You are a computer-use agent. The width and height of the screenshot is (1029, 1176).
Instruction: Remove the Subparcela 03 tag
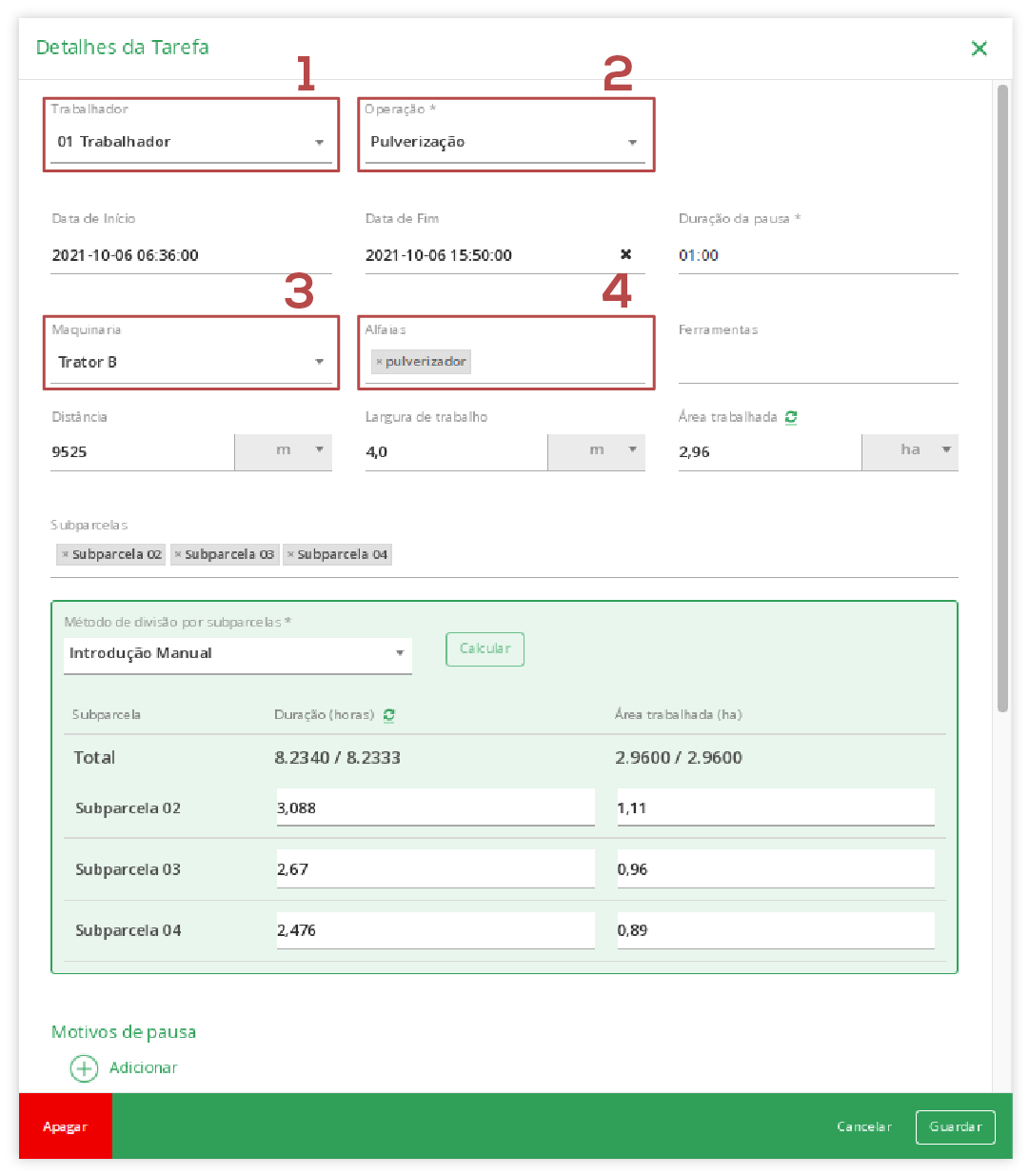click(178, 554)
